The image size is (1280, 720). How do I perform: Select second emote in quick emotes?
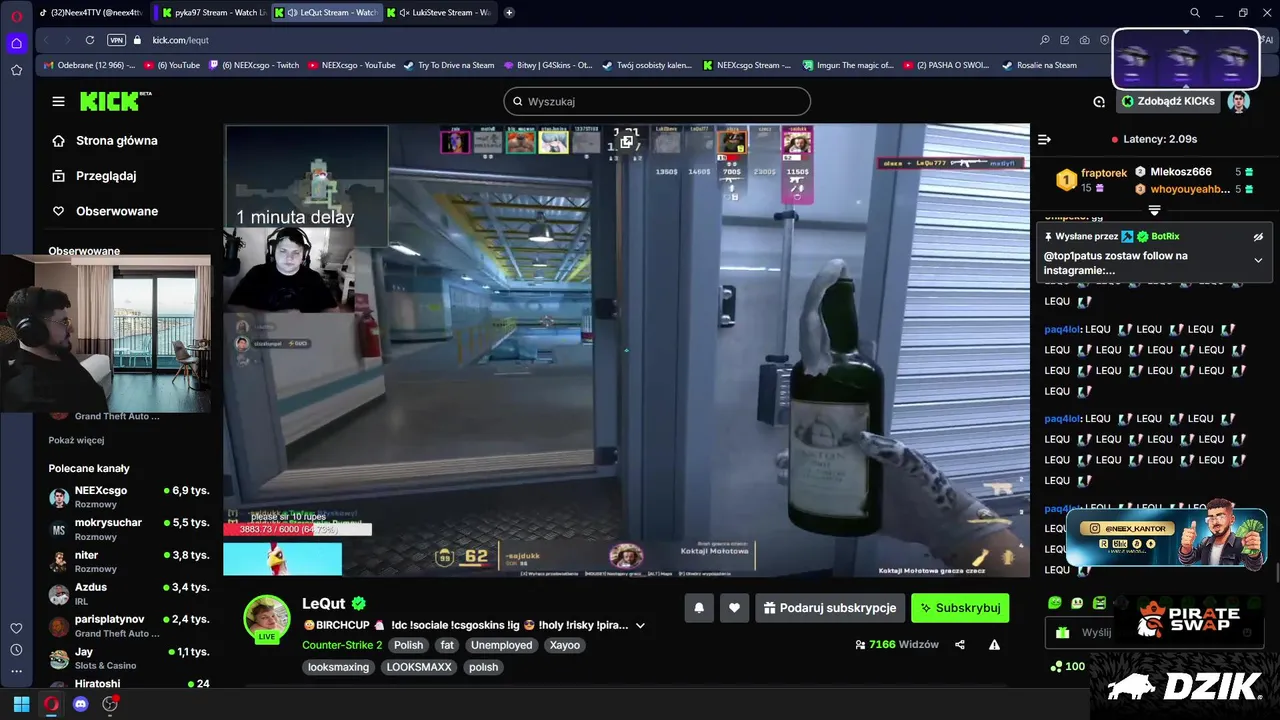pos(1077,603)
